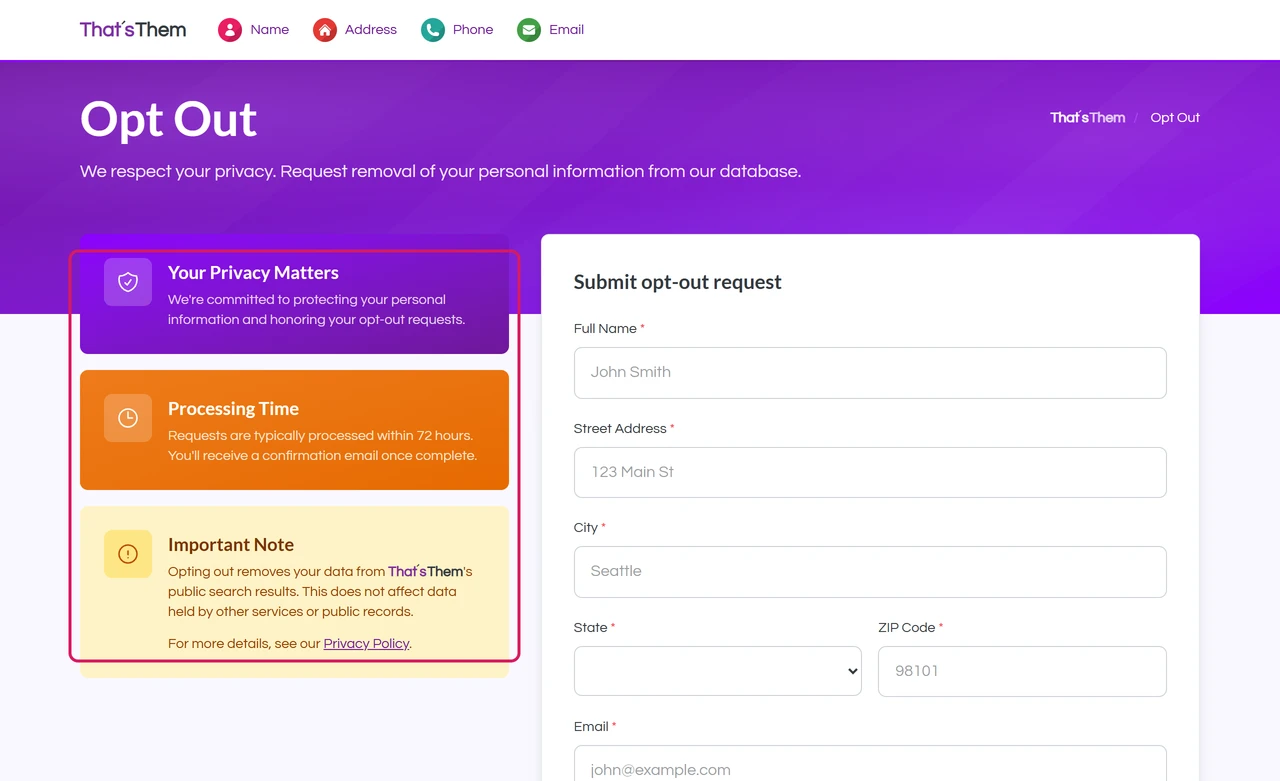This screenshot has height=781, width=1280.
Task: Focus the Email address input field
Action: point(870,764)
